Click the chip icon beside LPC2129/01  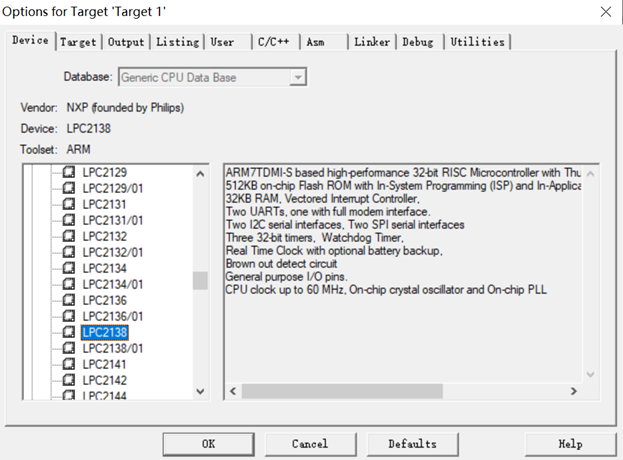[x=69, y=188]
